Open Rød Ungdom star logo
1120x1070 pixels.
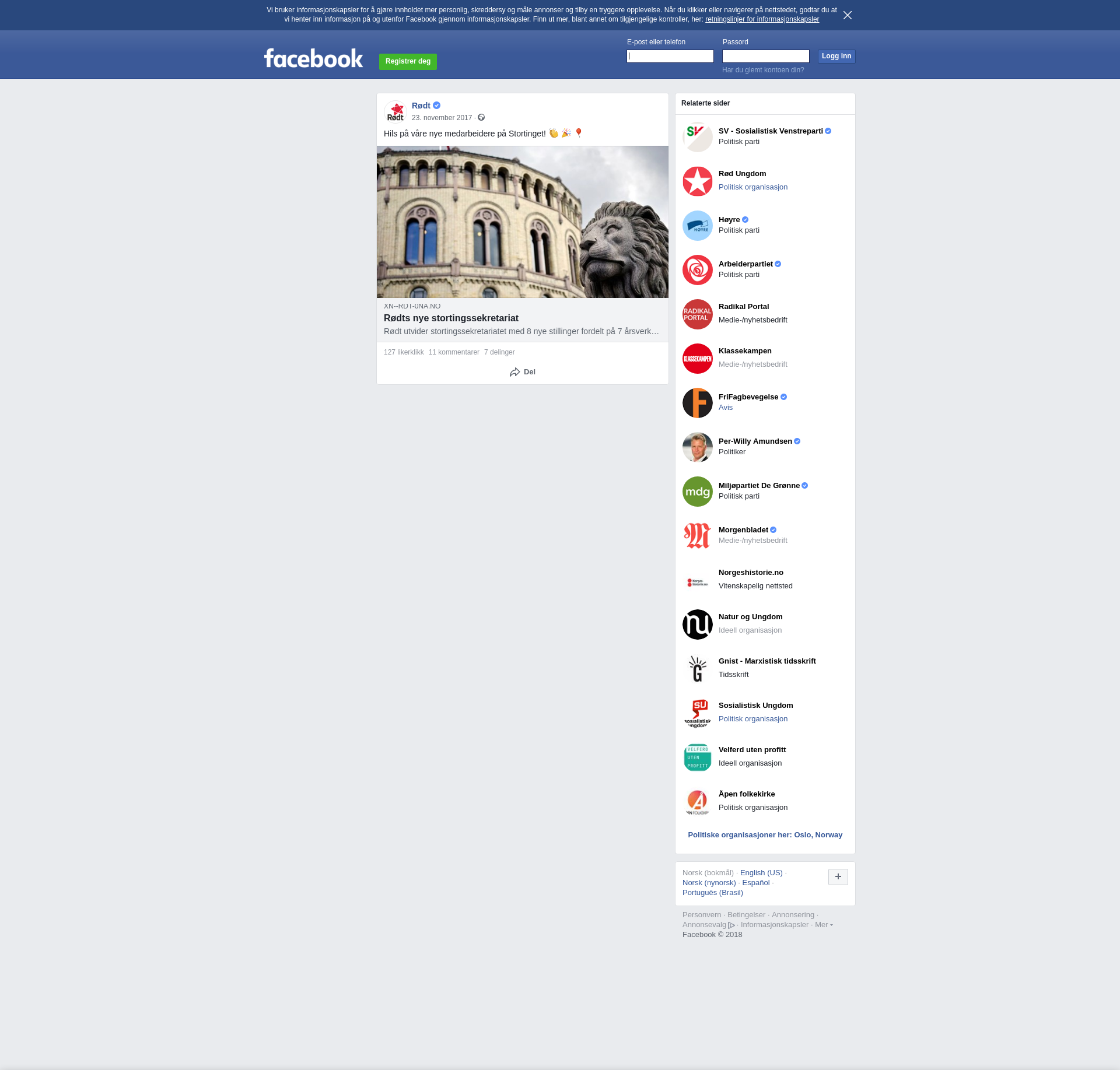coord(698,181)
